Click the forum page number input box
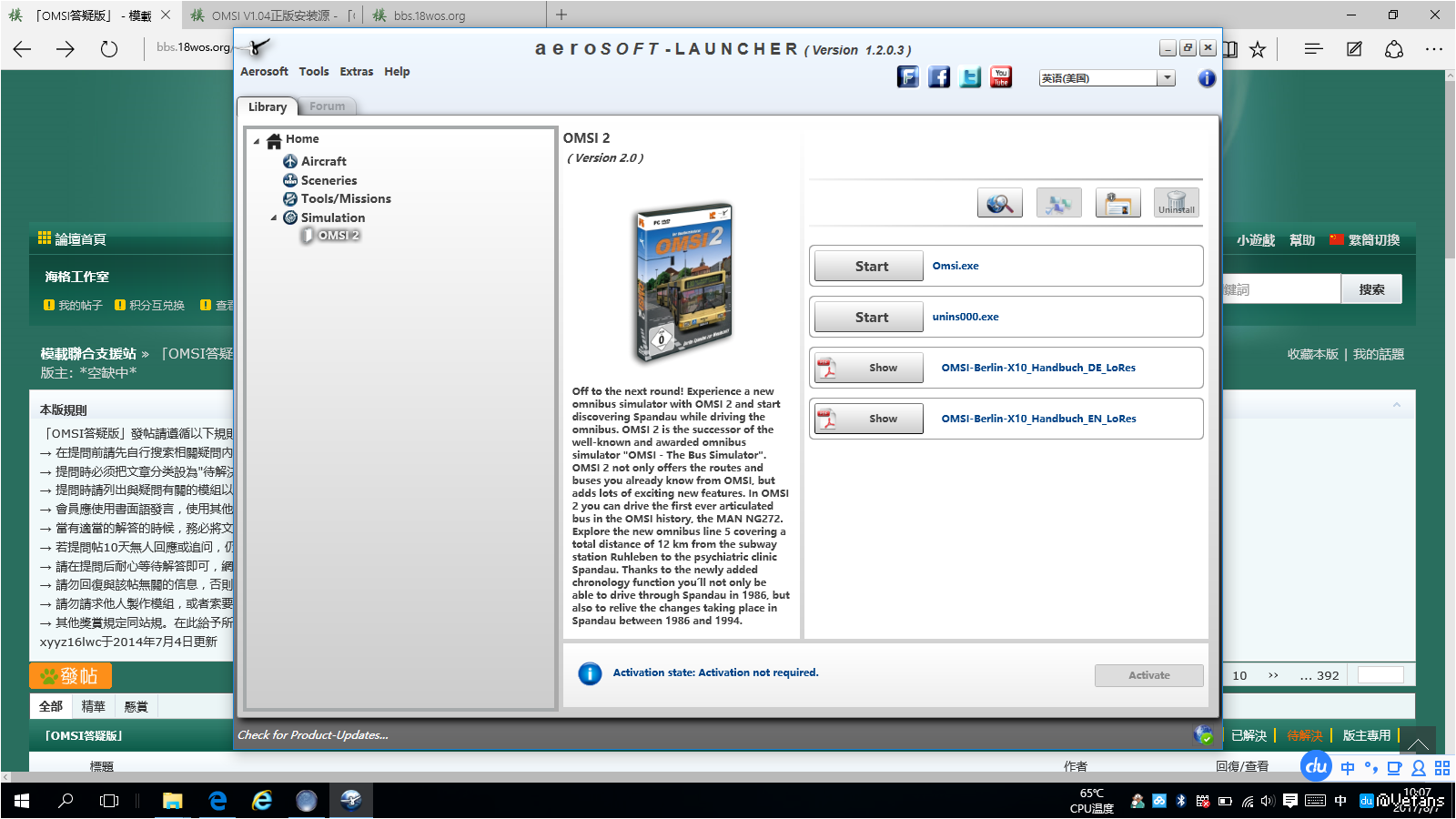This screenshot has height=819, width=1456. click(1380, 675)
